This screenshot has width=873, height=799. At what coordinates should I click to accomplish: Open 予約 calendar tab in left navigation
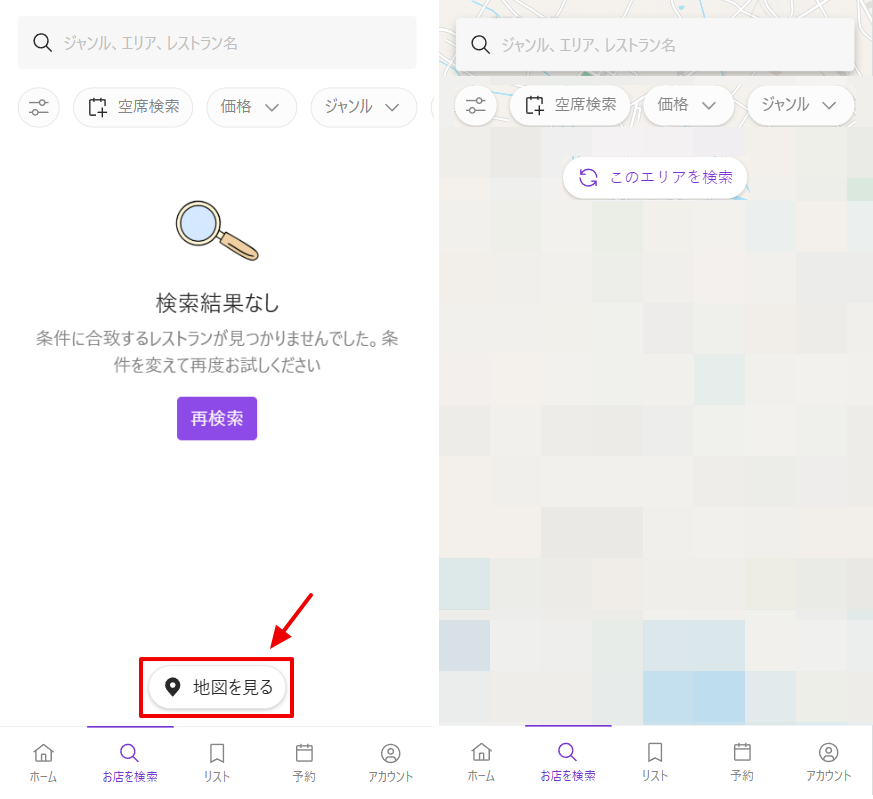305,762
